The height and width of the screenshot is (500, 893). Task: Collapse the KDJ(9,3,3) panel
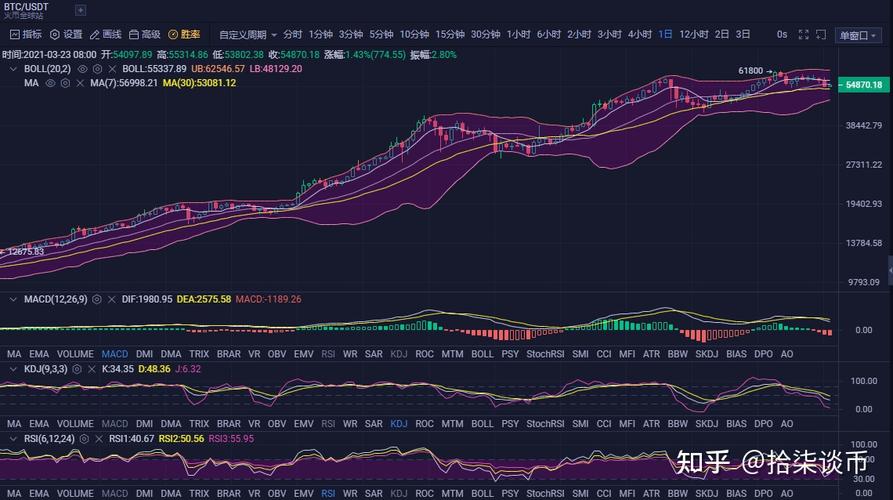pyautogui.click(x=13, y=369)
